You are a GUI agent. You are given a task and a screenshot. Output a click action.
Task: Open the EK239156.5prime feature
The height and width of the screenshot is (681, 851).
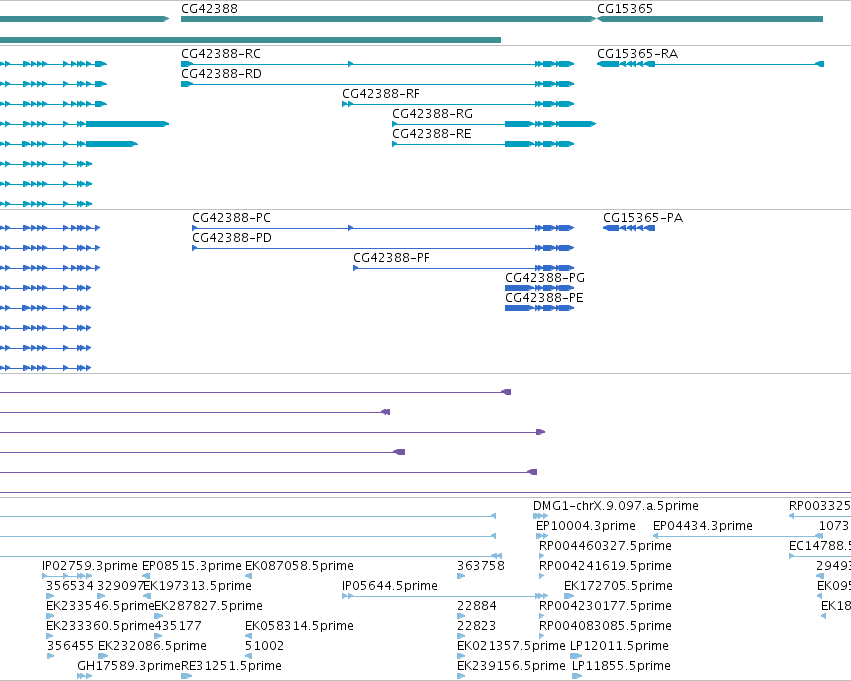[x=511, y=666]
